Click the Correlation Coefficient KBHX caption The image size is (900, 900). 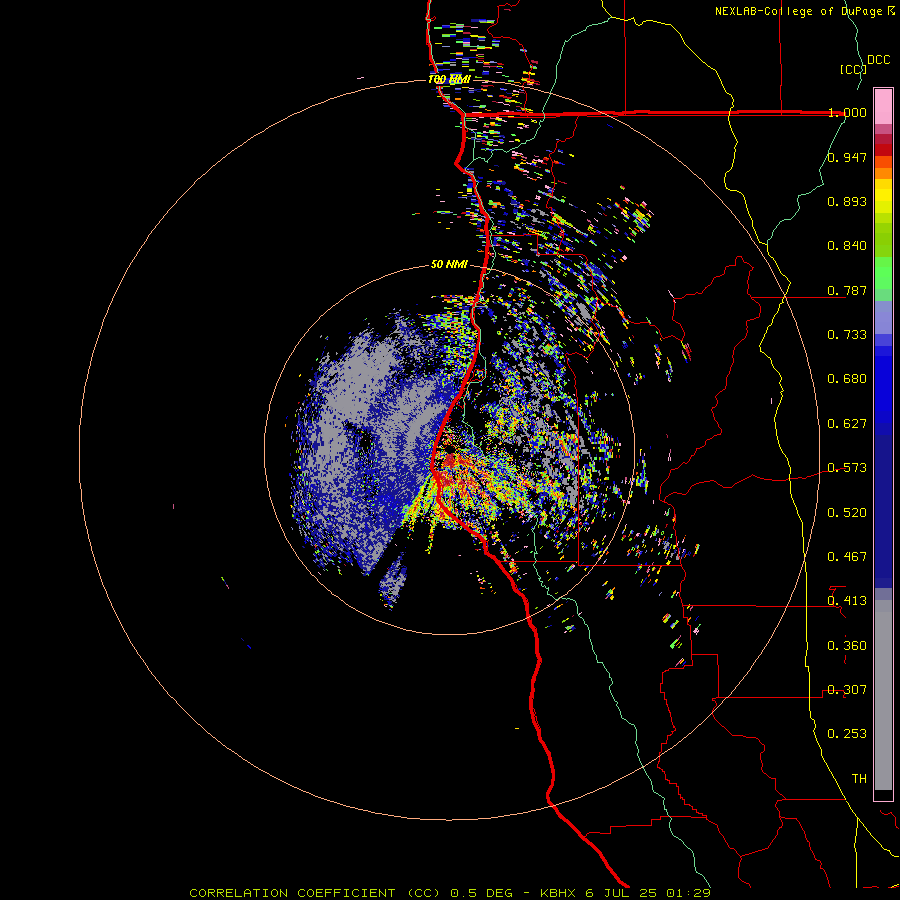(450, 893)
